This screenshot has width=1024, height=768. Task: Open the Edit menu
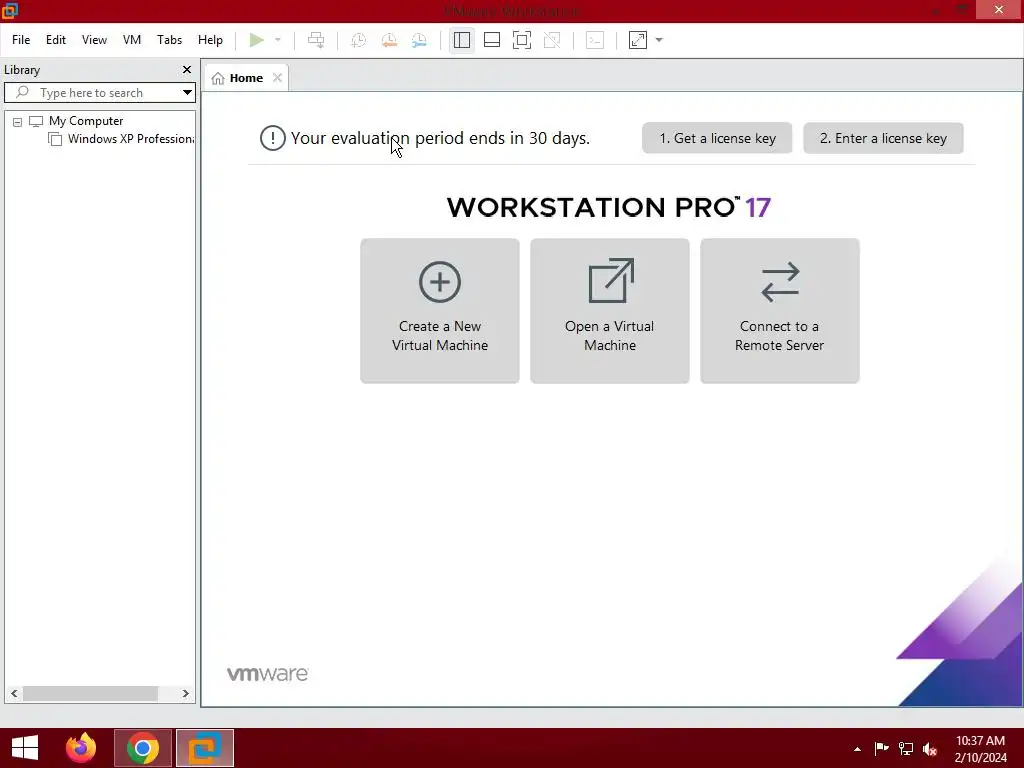point(56,40)
